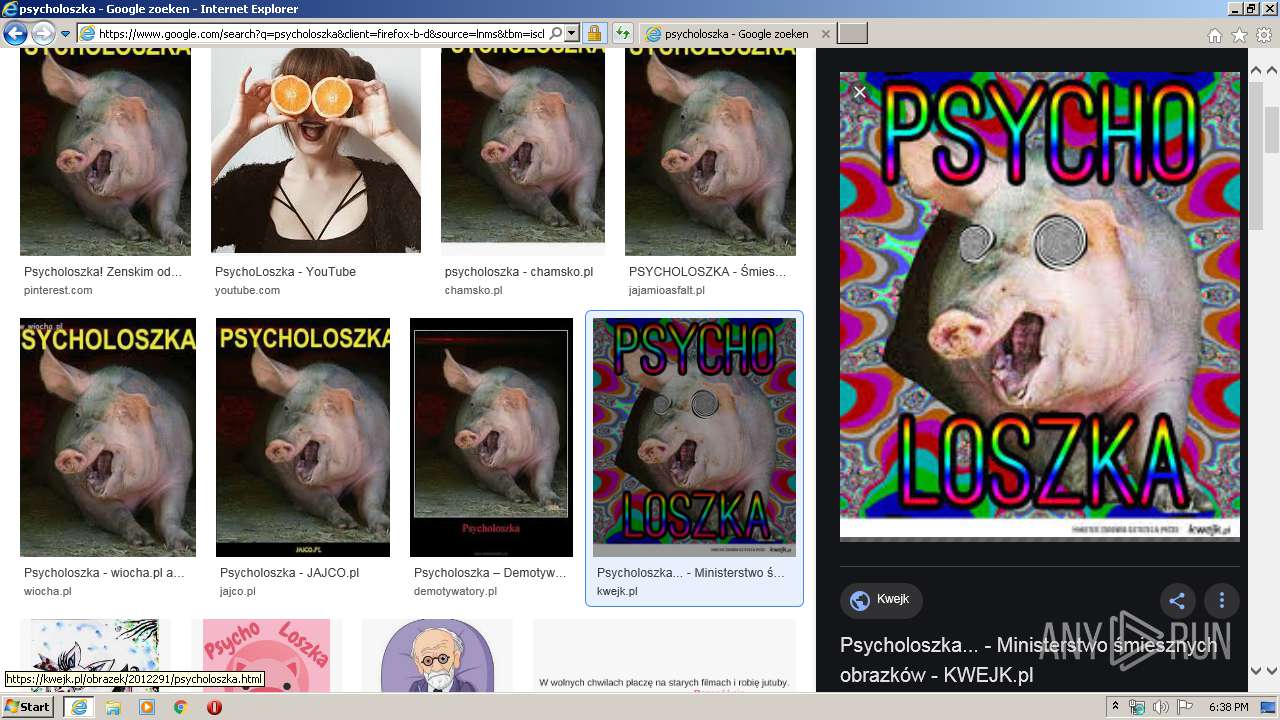
Task: Click the network tray icon
Action: [1138, 707]
